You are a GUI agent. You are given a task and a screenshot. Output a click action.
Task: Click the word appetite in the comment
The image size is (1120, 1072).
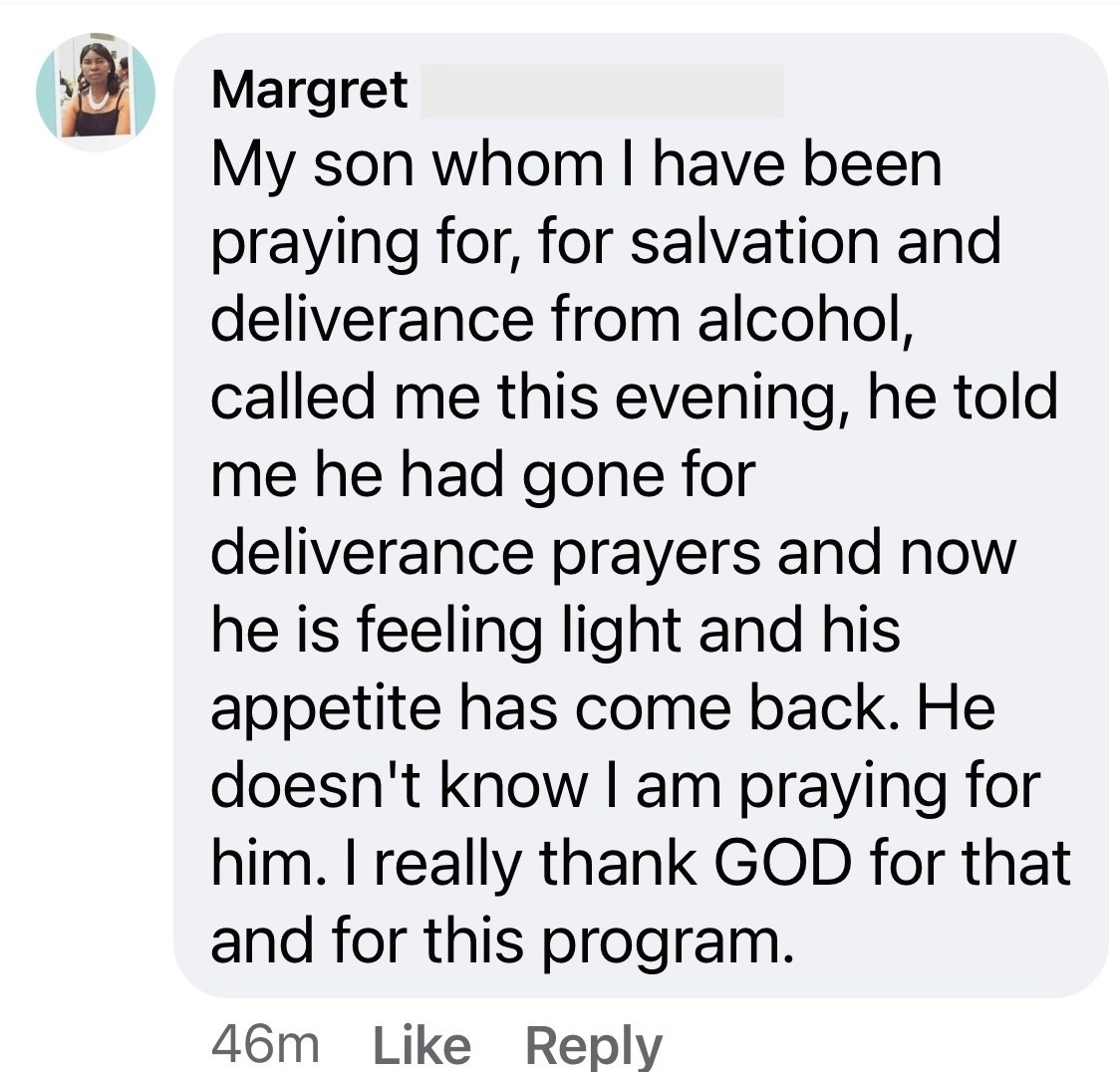pos(326,710)
